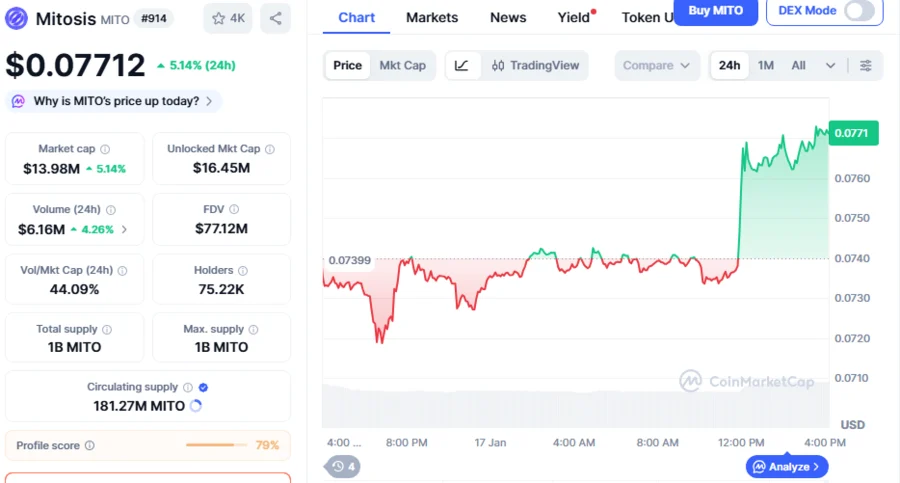Open the News tab
The height and width of the screenshot is (483, 900).
coord(508,17)
